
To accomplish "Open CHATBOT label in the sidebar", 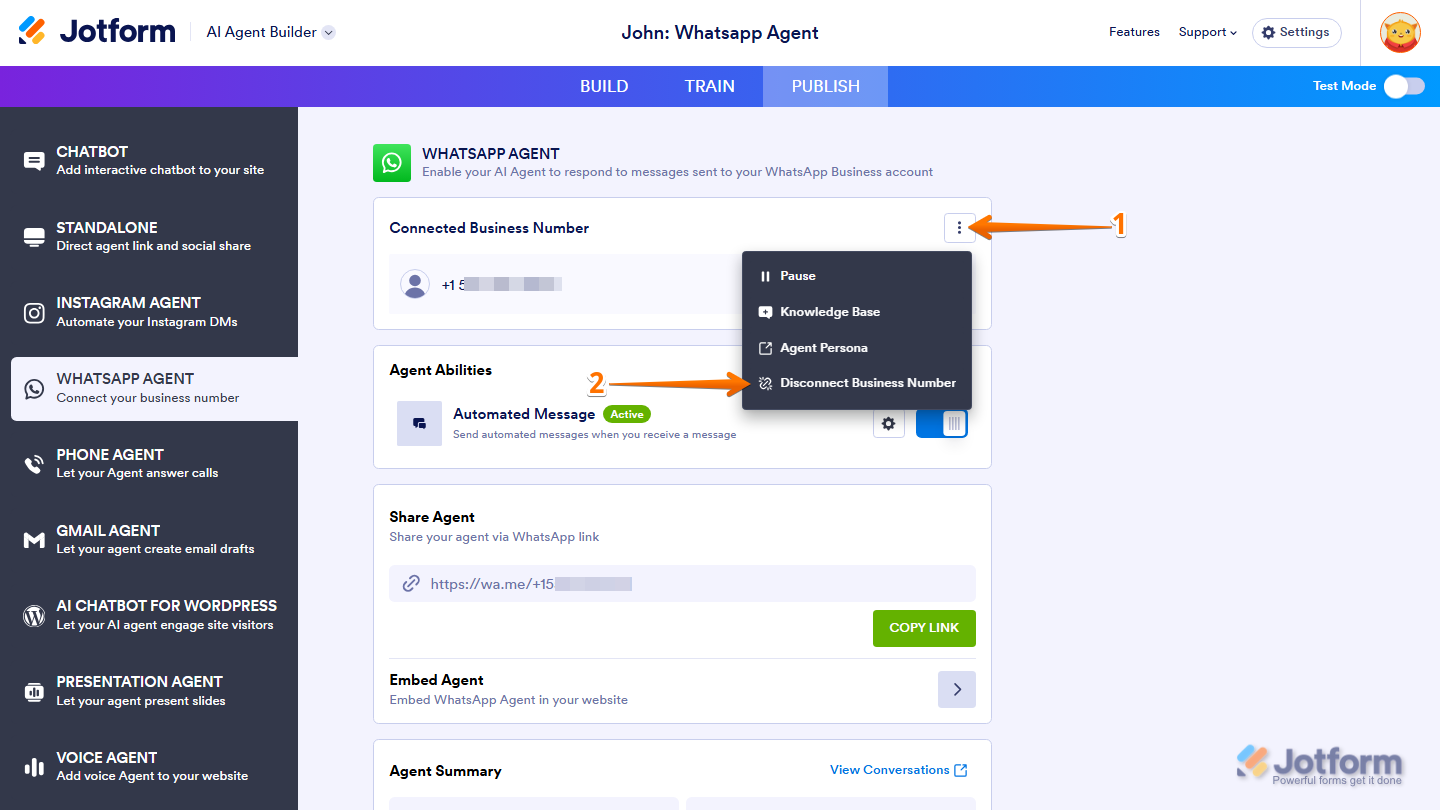I will coord(92,152).
